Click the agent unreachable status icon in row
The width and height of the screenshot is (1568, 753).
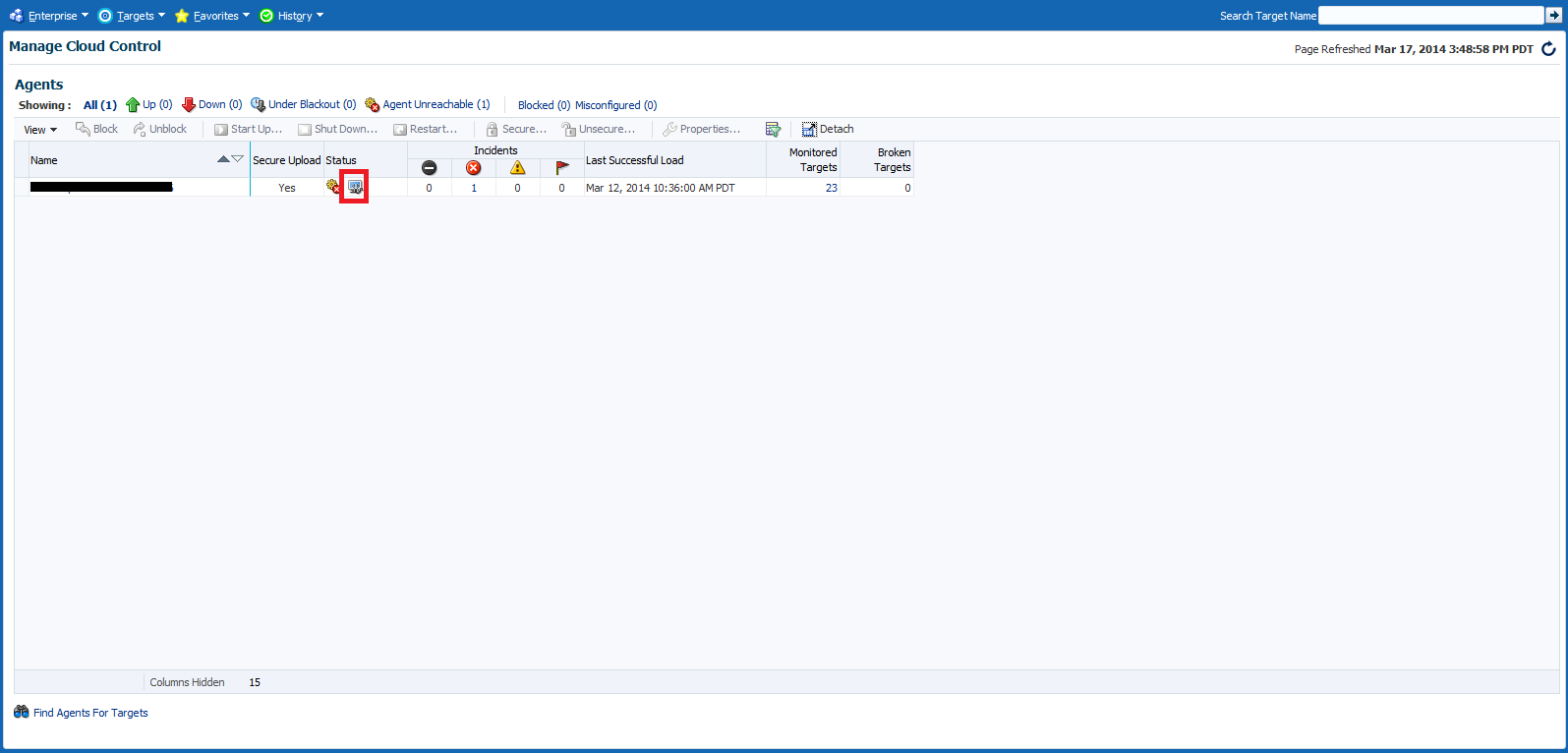click(333, 187)
